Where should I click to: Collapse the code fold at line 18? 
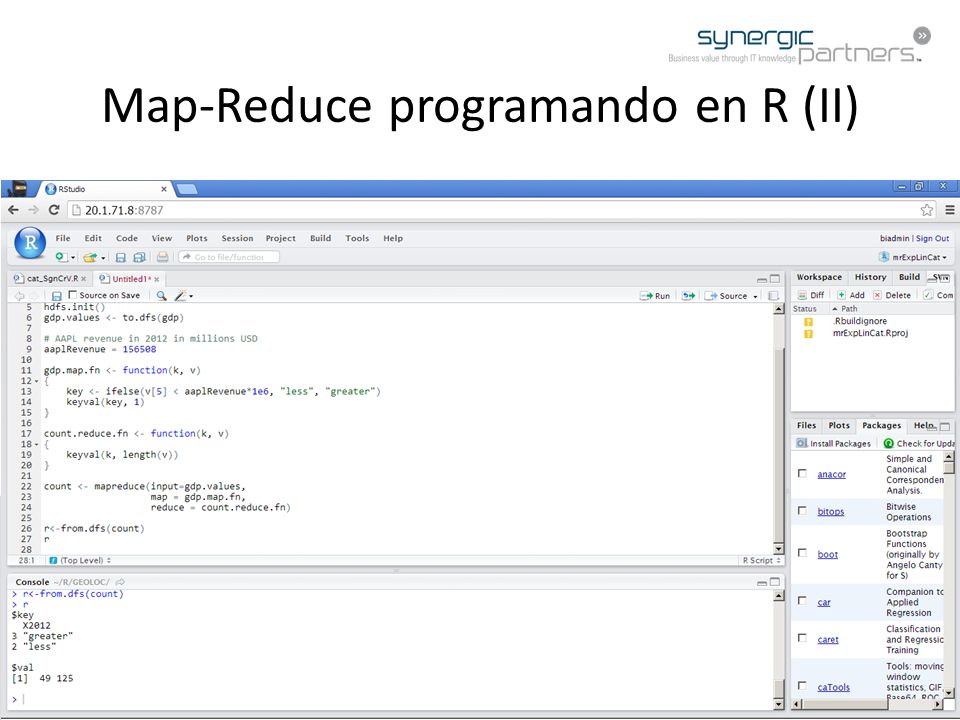pos(36,444)
